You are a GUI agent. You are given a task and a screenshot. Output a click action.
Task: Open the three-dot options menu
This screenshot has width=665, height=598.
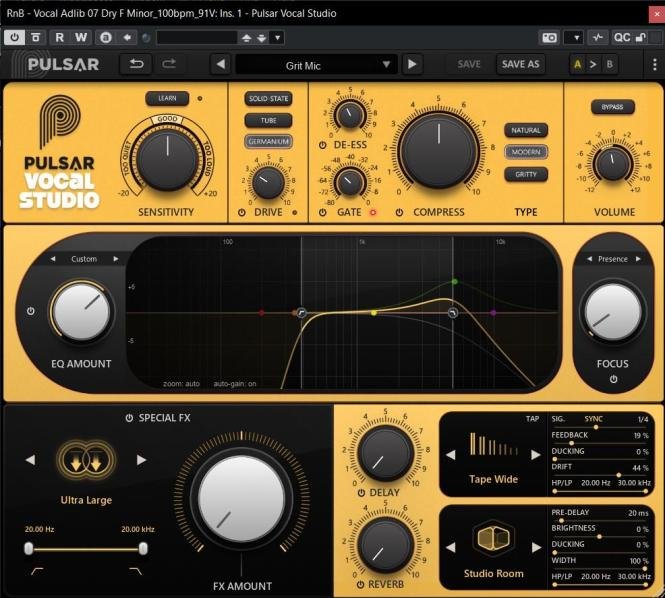[x=654, y=64]
